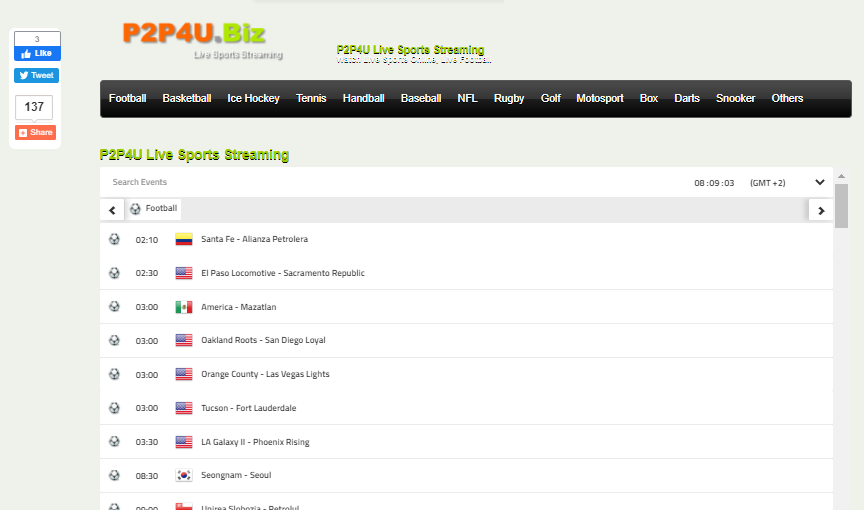The height and width of the screenshot is (510, 864).
Task: Click soccer ball icon in Football category tab
Action: 135,209
